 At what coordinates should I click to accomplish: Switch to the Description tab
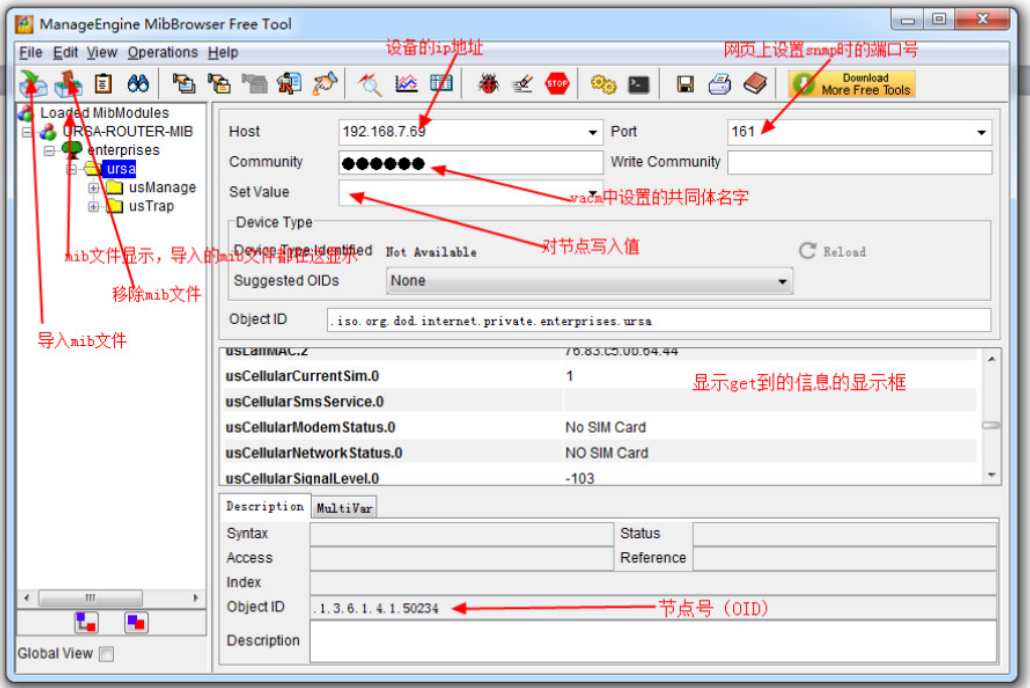coord(265,506)
